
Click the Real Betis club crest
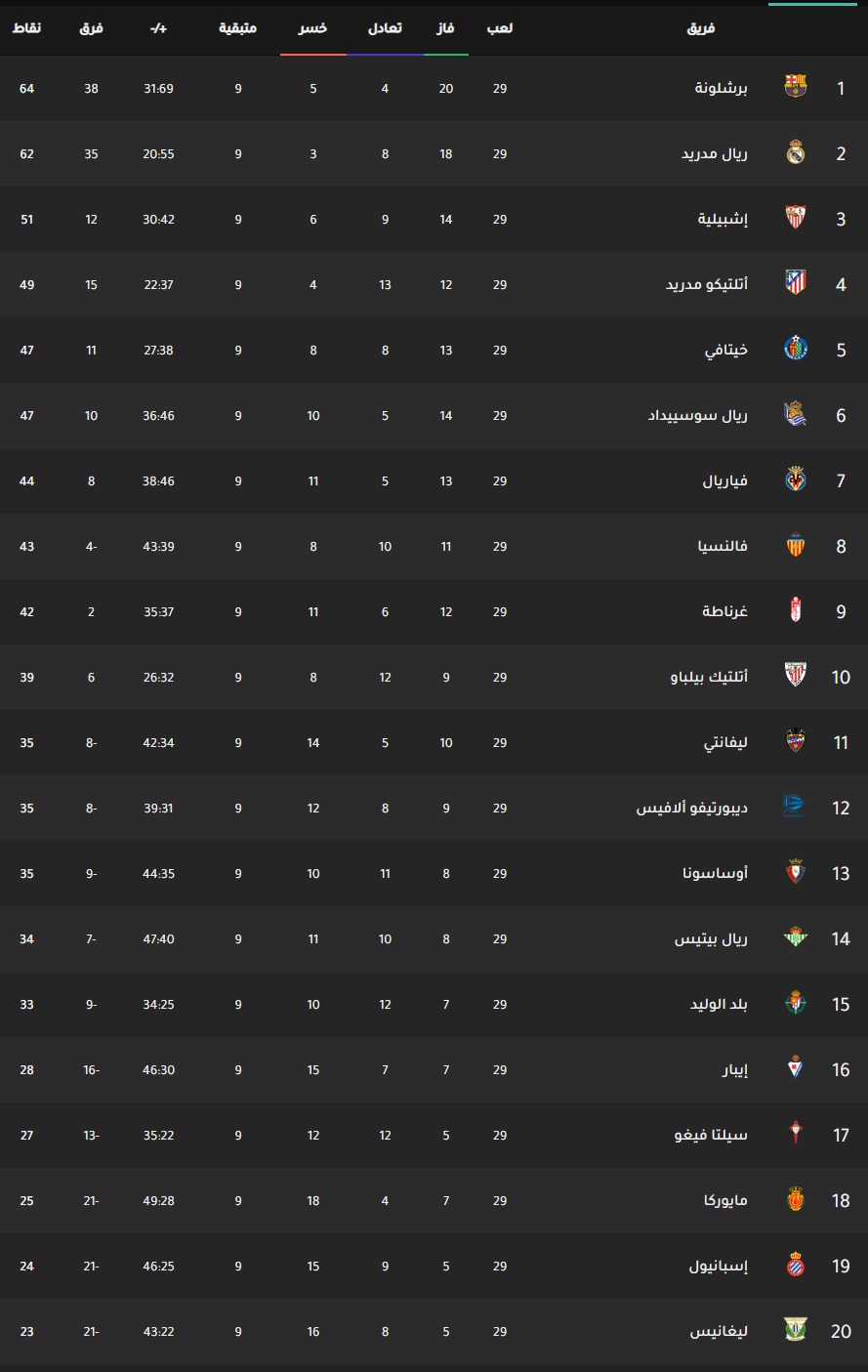pos(796,938)
